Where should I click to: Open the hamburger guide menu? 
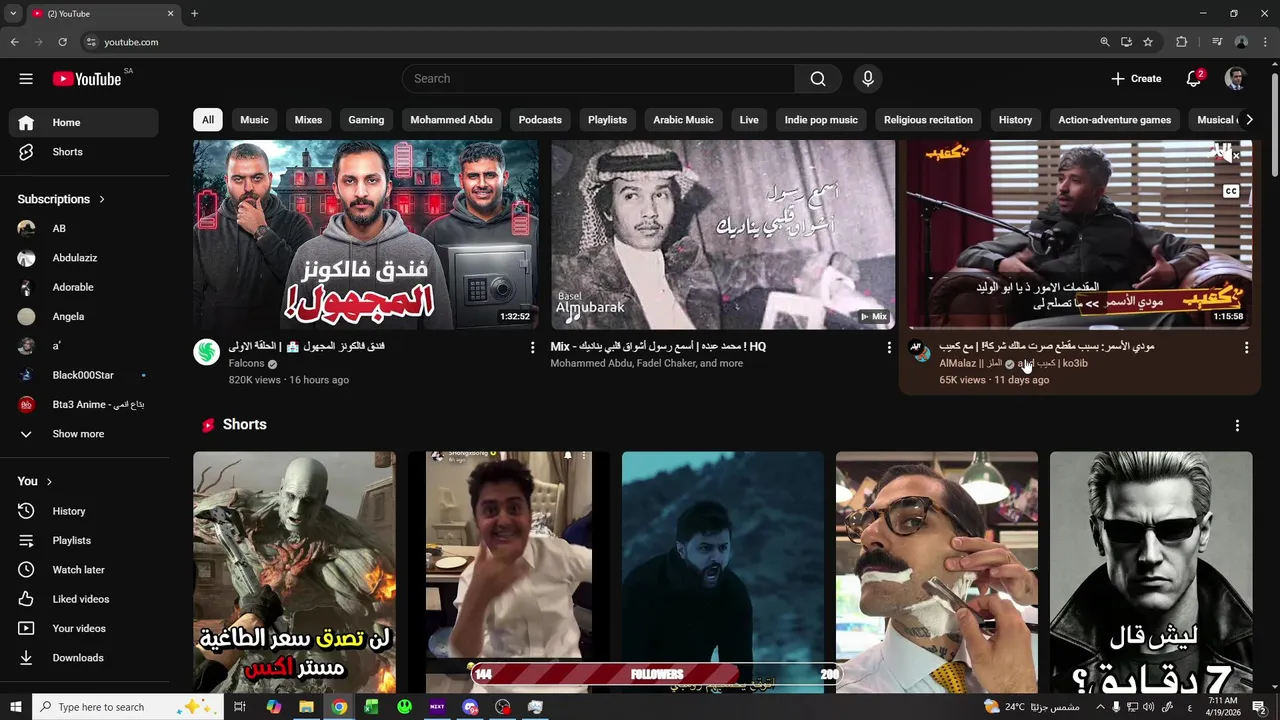26,79
